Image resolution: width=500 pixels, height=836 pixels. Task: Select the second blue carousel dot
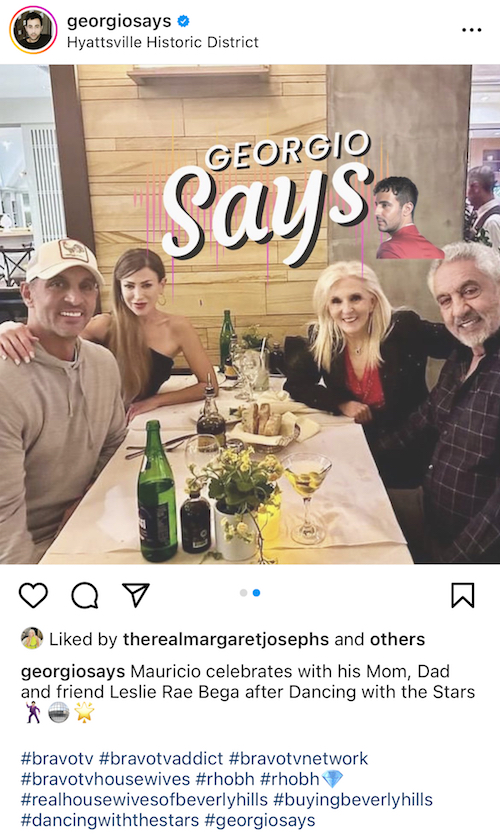[x=256, y=593]
